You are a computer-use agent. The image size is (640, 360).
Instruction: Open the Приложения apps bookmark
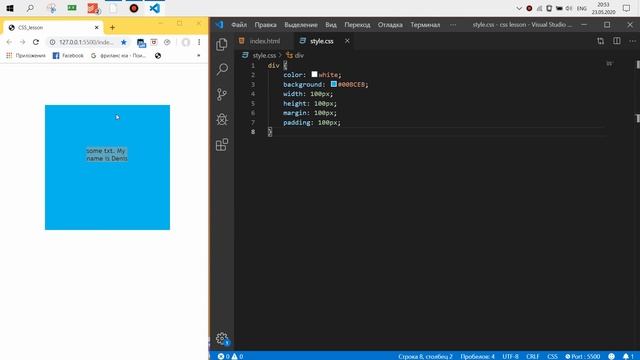26,56
